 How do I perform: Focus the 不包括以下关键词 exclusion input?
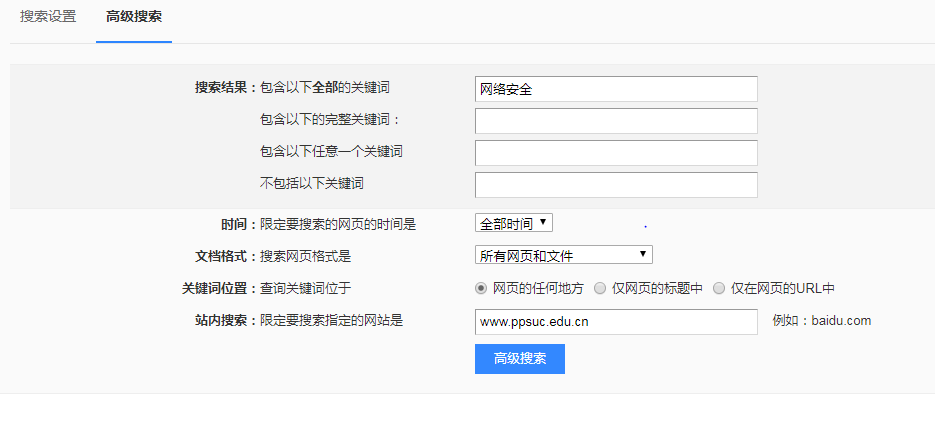(616, 185)
